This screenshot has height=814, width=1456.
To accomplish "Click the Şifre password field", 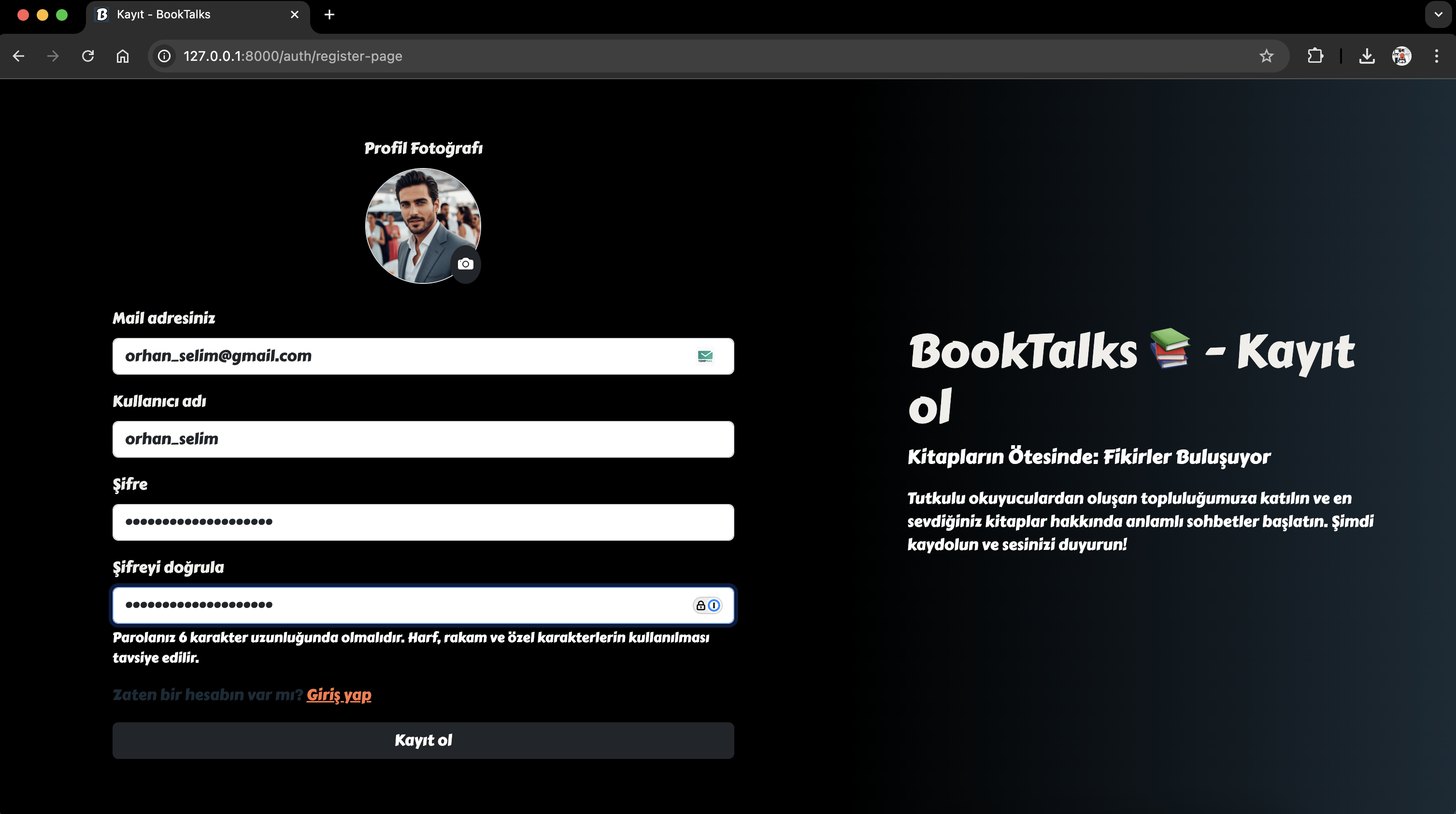I will pyautogui.click(x=423, y=522).
